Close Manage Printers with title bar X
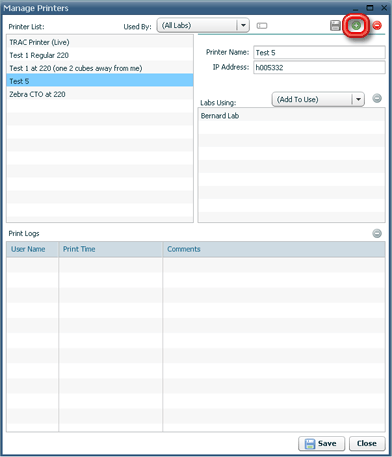 384,8
